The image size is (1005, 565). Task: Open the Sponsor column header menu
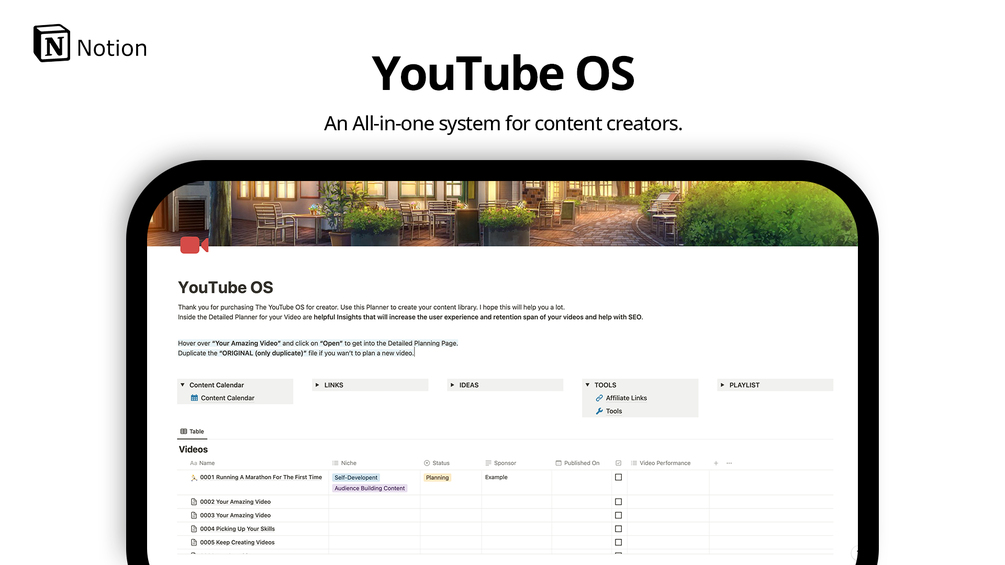point(501,463)
